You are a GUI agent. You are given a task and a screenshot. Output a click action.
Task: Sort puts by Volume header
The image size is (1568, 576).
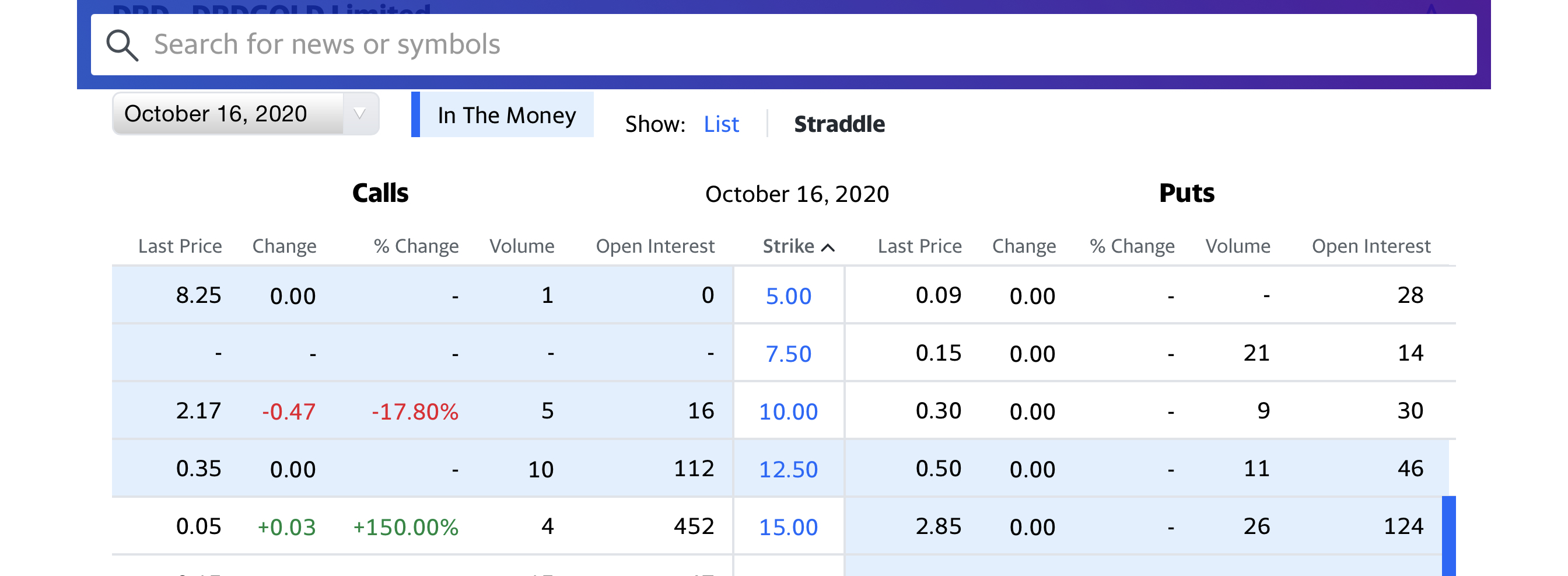[x=1237, y=246]
